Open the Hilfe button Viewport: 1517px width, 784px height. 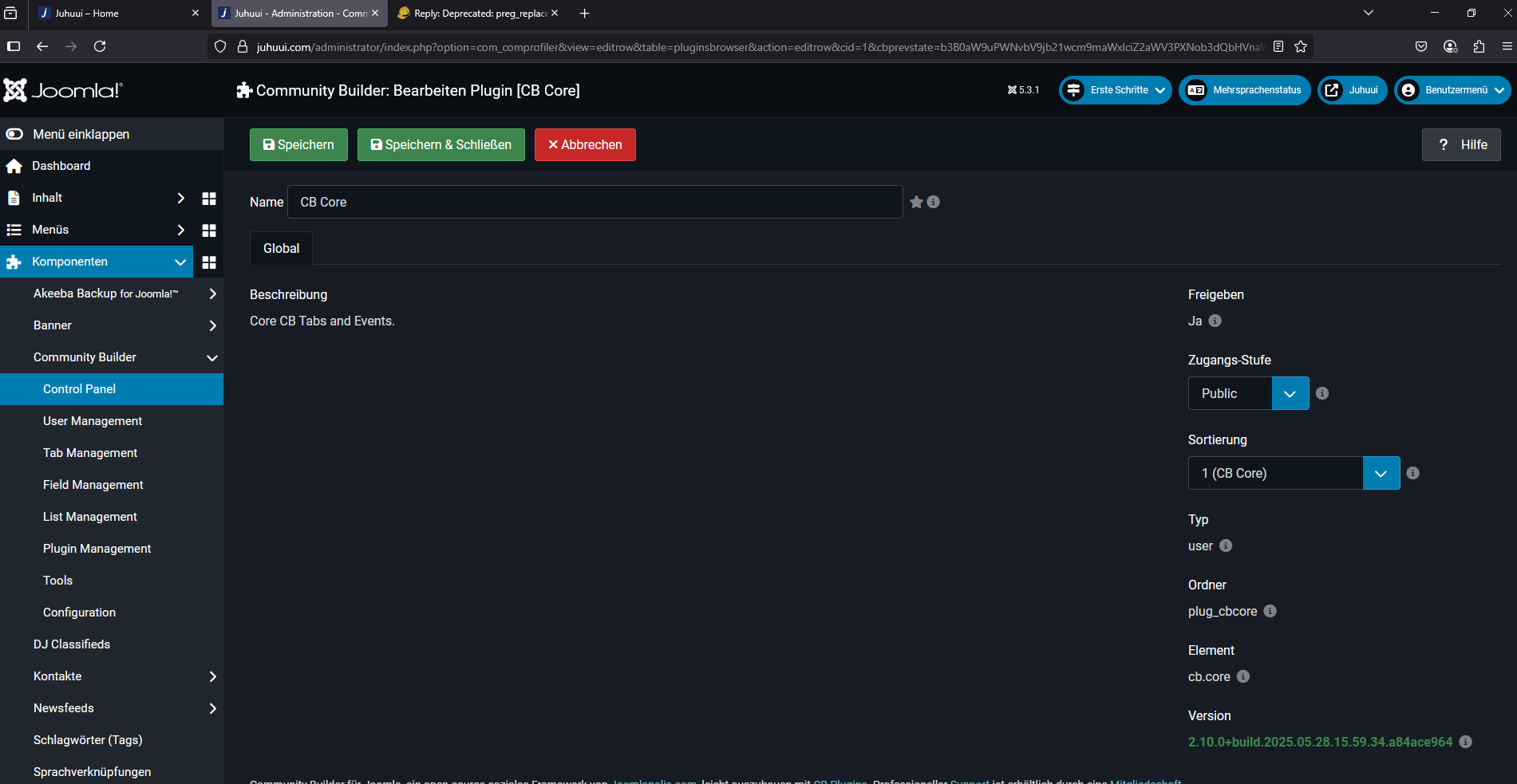[1461, 144]
